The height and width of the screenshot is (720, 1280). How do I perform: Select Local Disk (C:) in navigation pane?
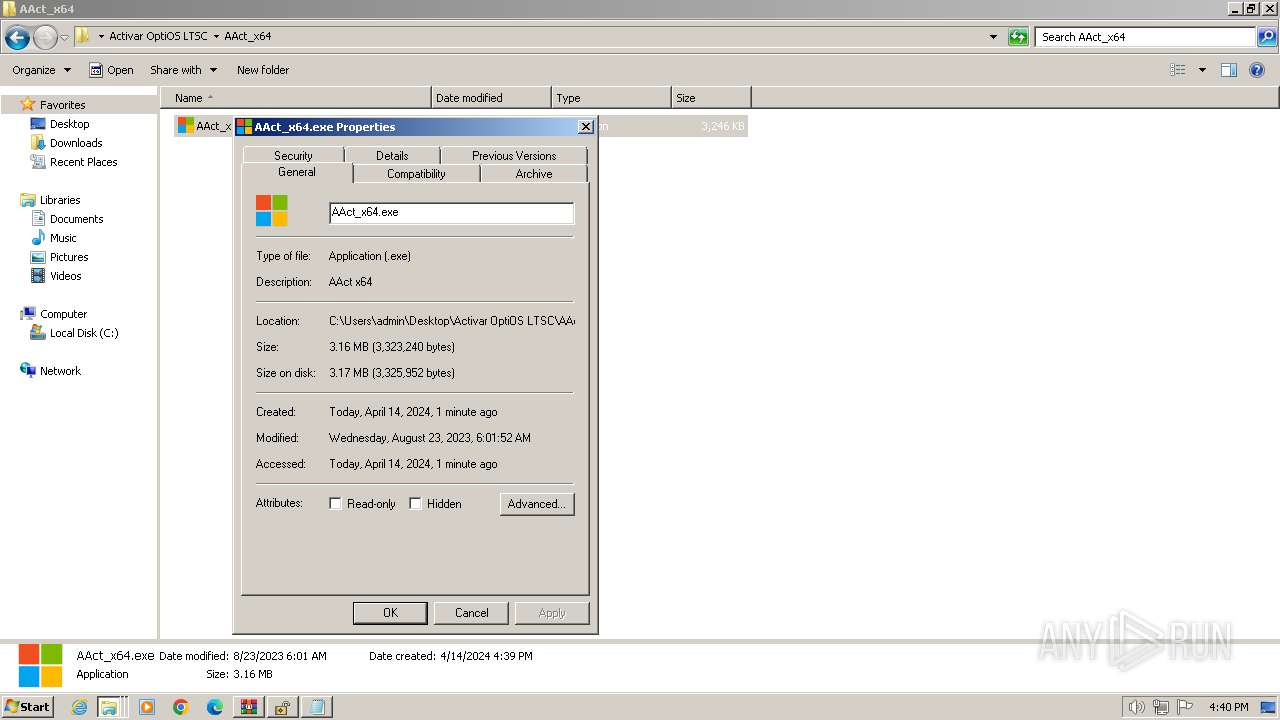point(84,333)
